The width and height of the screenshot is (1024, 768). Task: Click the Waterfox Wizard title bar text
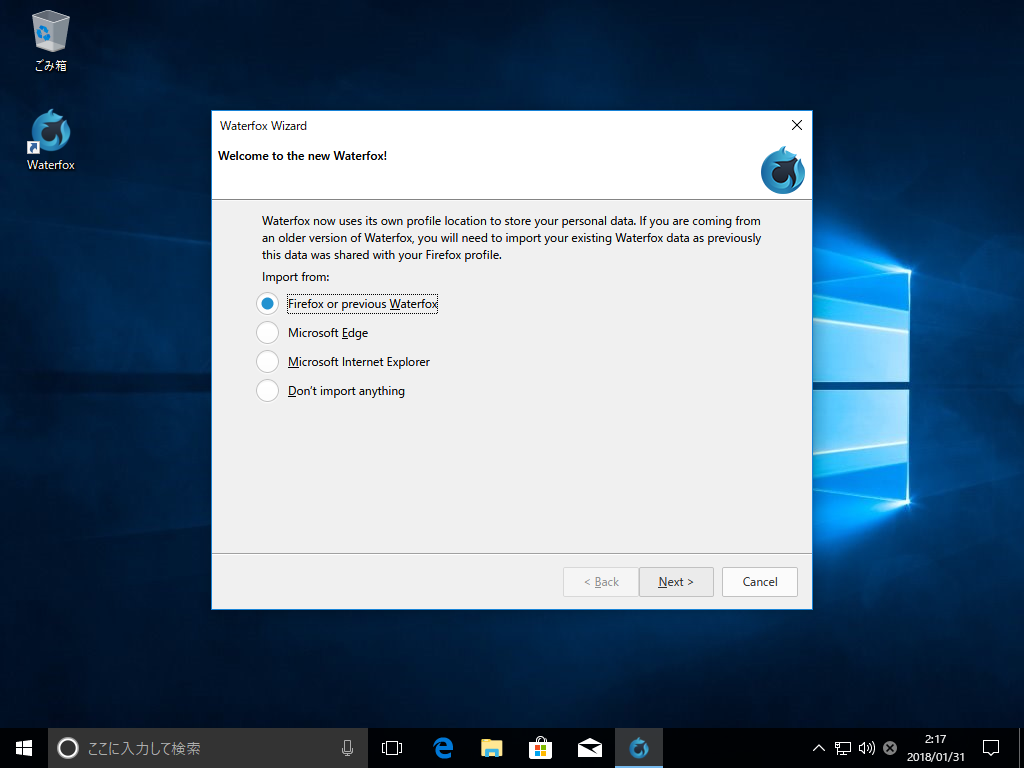(263, 125)
